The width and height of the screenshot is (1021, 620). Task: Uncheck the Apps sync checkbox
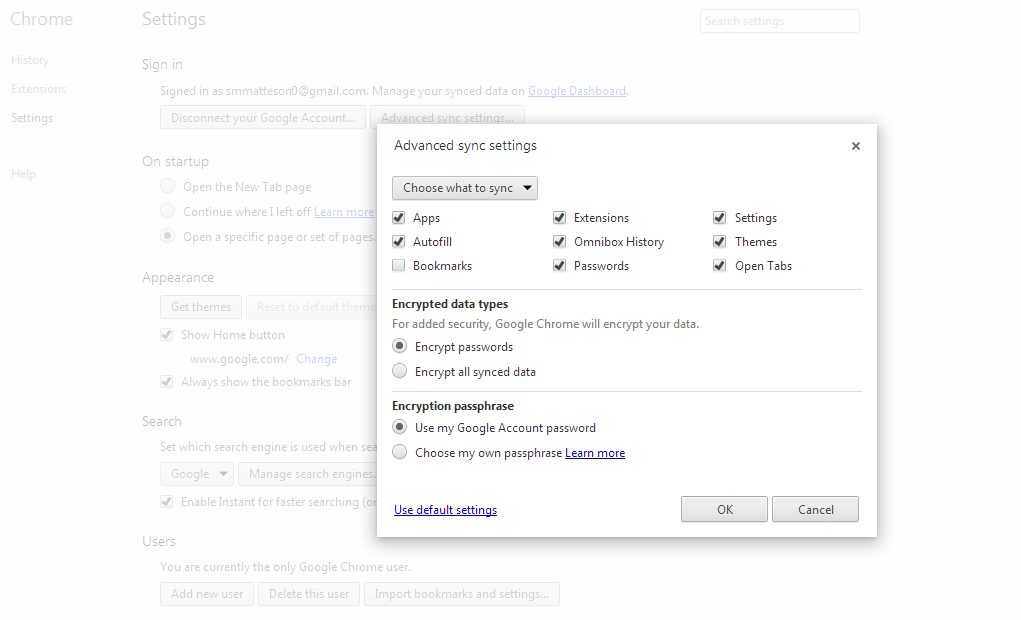tap(399, 218)
